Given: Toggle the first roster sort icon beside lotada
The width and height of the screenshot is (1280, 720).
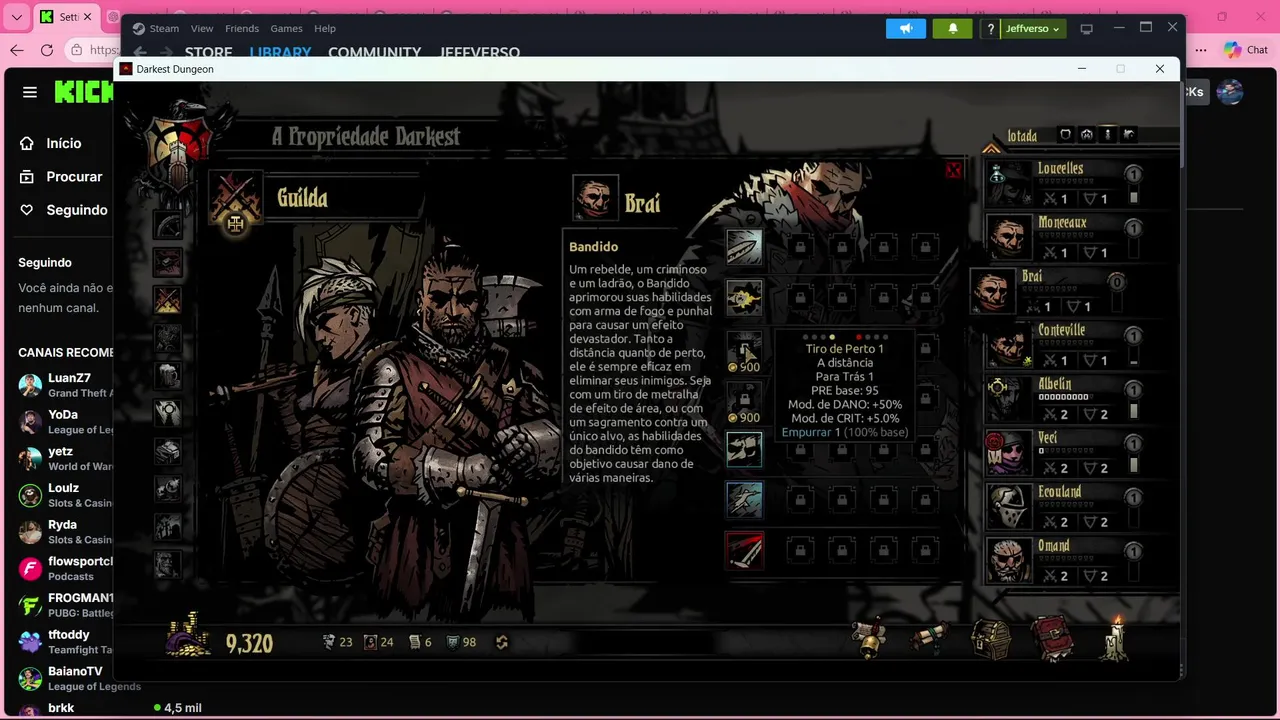Looking at the screenshot, I should point(1065,134).
